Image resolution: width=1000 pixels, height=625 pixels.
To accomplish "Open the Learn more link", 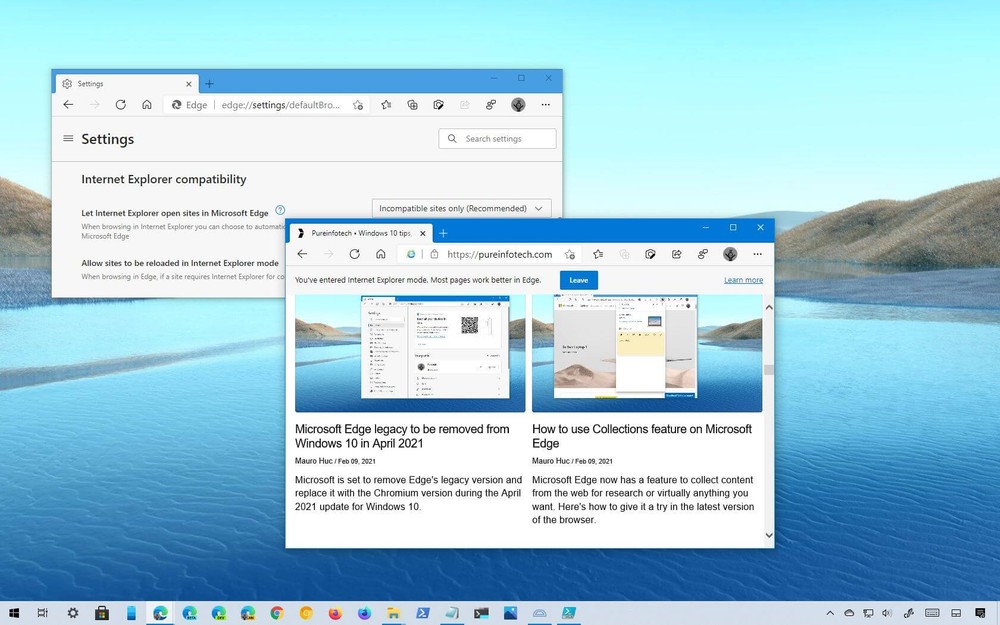I will [744, 280].
